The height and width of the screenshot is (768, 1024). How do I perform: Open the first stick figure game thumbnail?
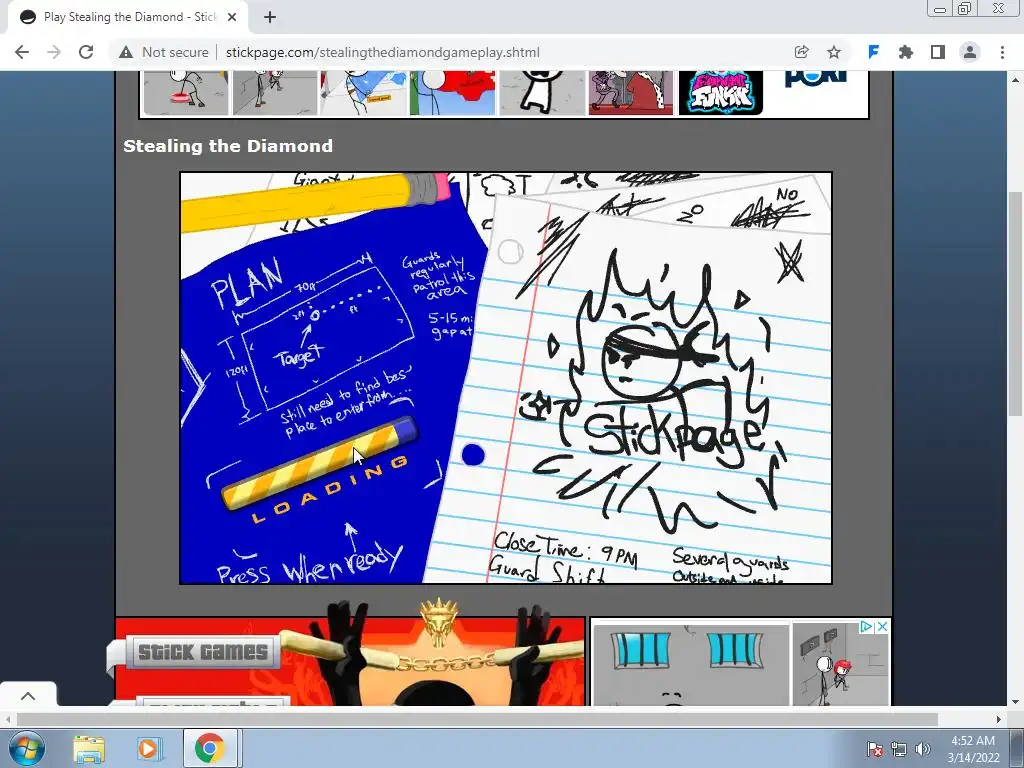(x=185, y=93)
